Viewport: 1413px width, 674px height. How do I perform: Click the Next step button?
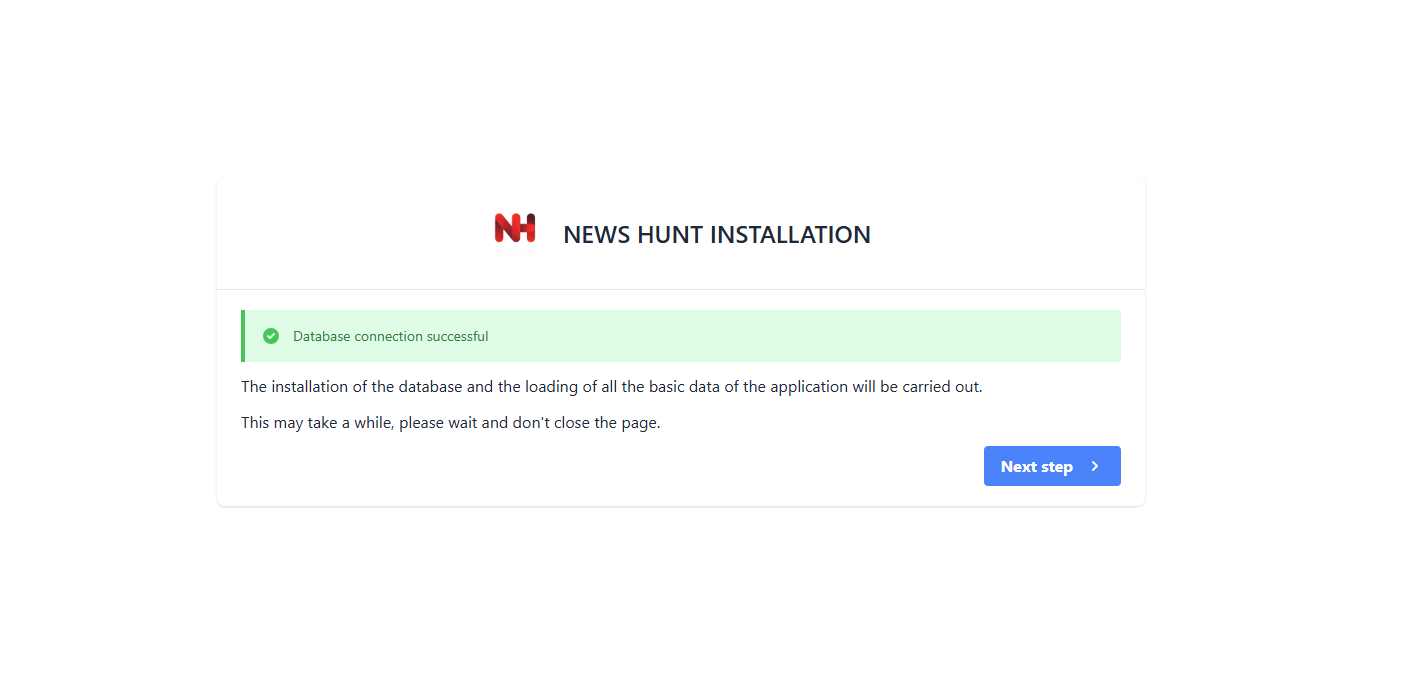[1052, 466]
